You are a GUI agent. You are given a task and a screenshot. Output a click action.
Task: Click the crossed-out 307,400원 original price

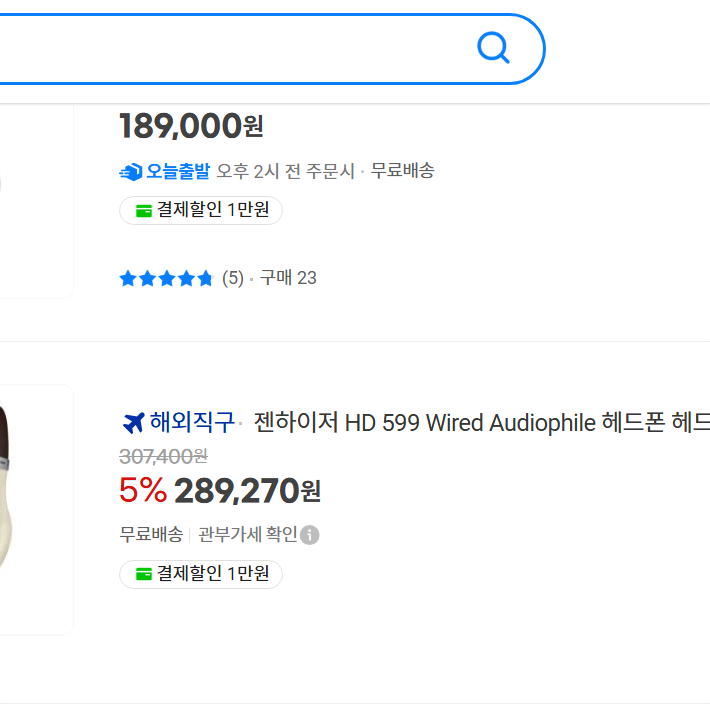coord(163,456)
